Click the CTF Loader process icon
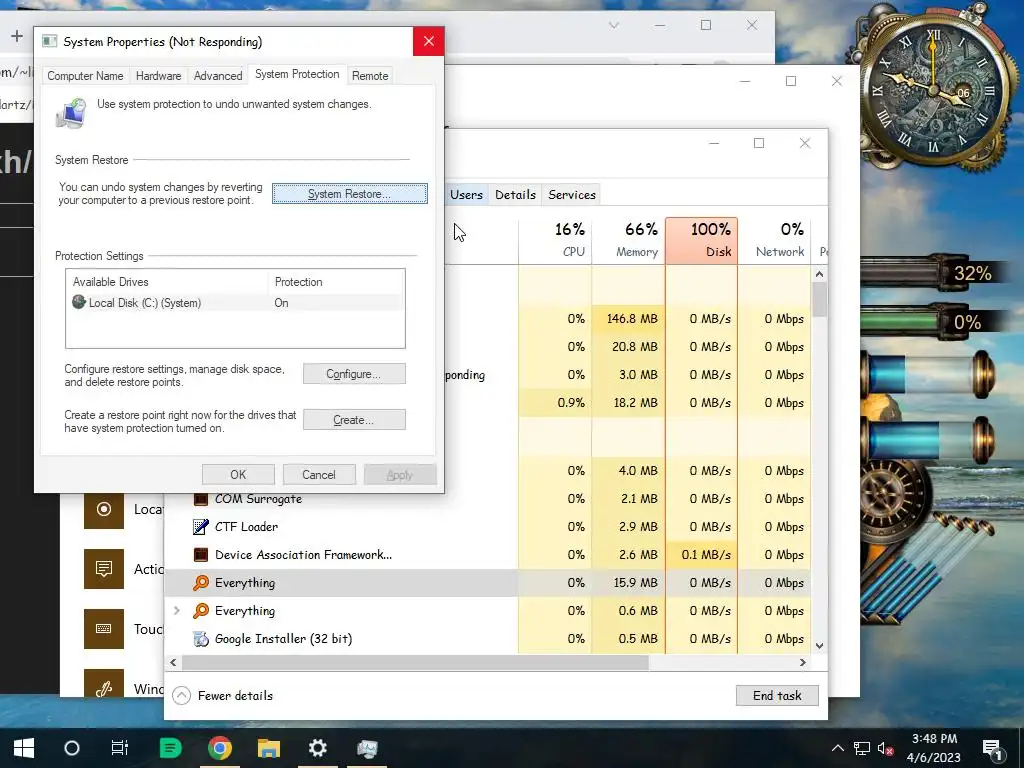This screenshot has width=1024, height=768. (x=201, y=527)
